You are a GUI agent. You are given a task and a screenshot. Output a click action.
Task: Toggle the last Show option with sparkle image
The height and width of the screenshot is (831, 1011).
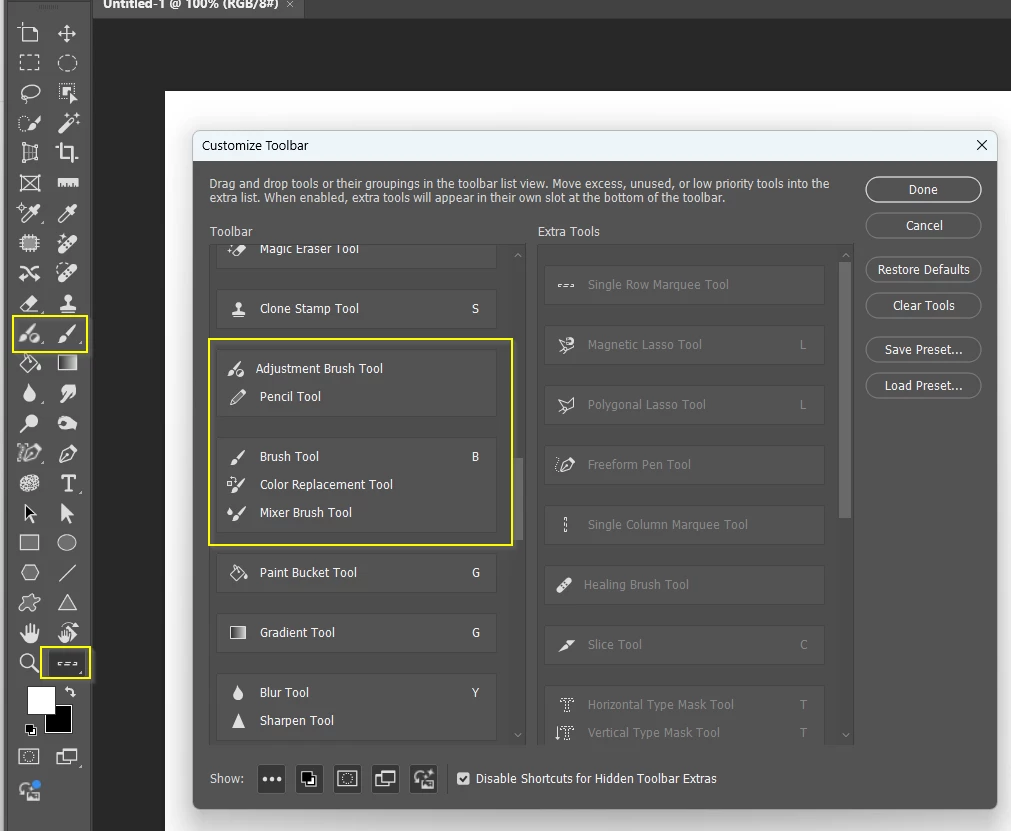pyautogui.click(x=424, y=779)
